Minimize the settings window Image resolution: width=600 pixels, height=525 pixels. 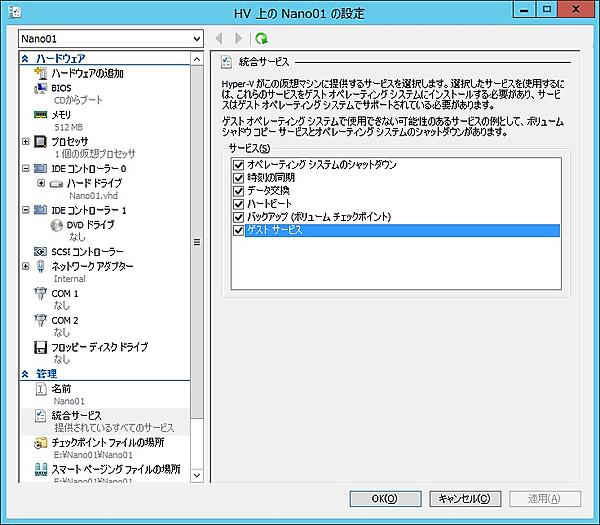point(524,10)
